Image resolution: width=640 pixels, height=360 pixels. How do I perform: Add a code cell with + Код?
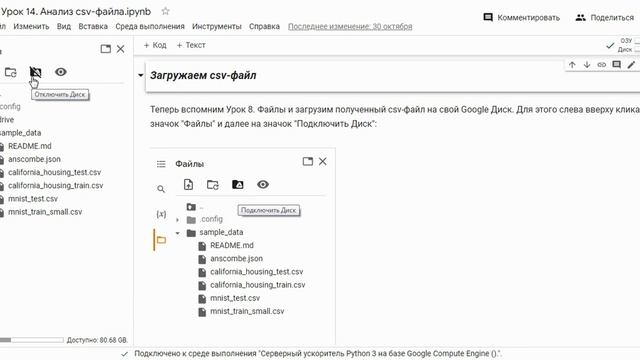(x=155, y=45)
